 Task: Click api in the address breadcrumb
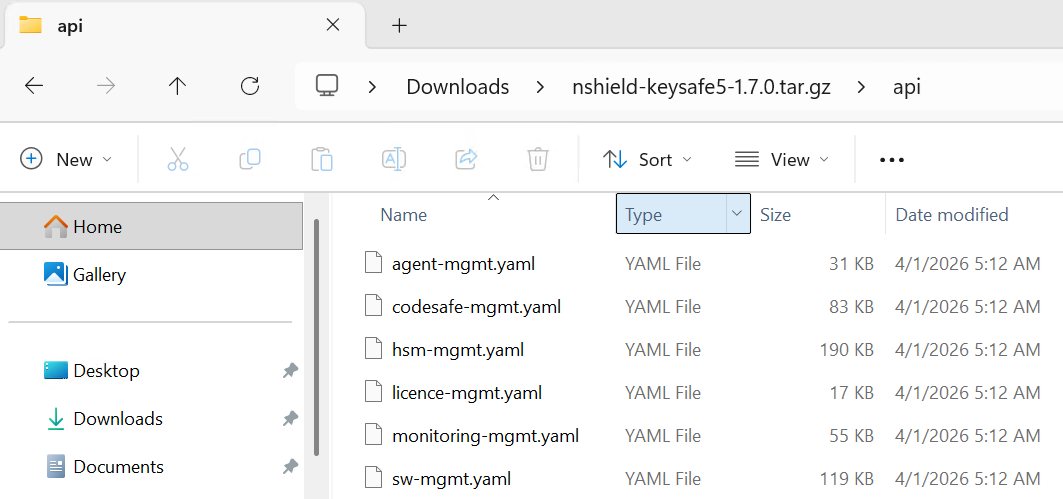point(906,87)
